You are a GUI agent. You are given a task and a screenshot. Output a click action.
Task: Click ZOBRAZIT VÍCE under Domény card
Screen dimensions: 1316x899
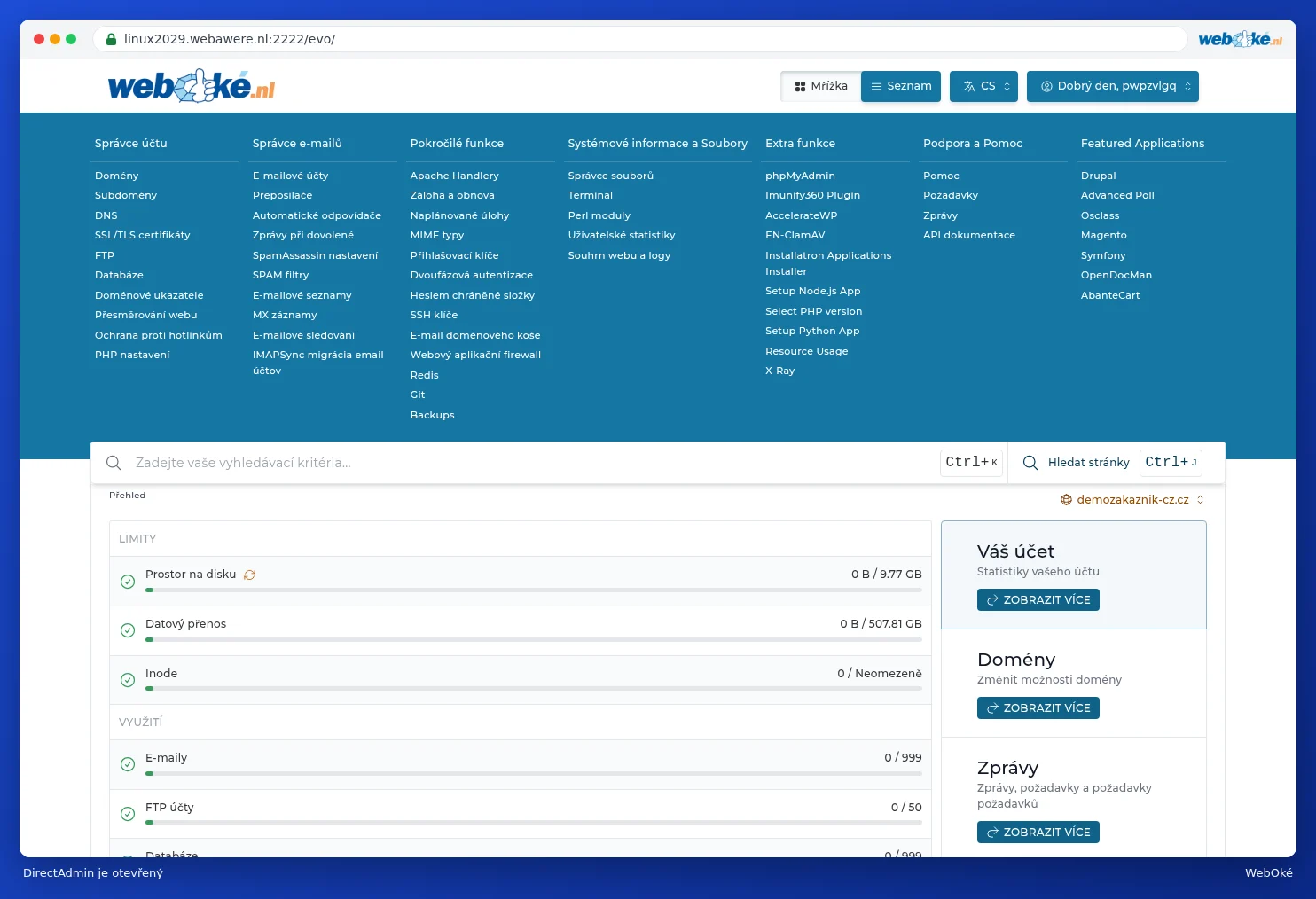(x=1038, y=708)
